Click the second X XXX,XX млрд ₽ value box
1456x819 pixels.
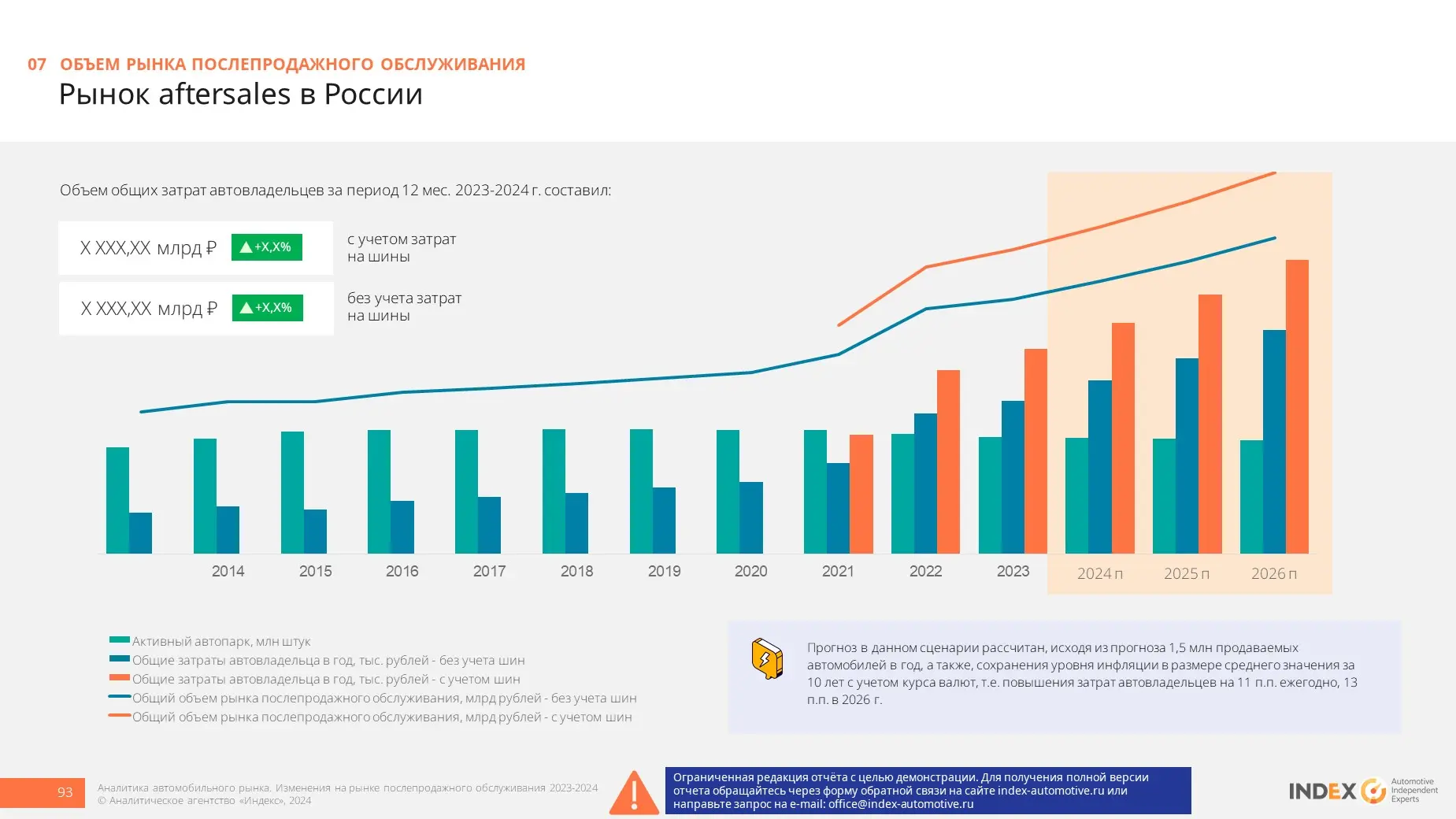pos(196,309)
